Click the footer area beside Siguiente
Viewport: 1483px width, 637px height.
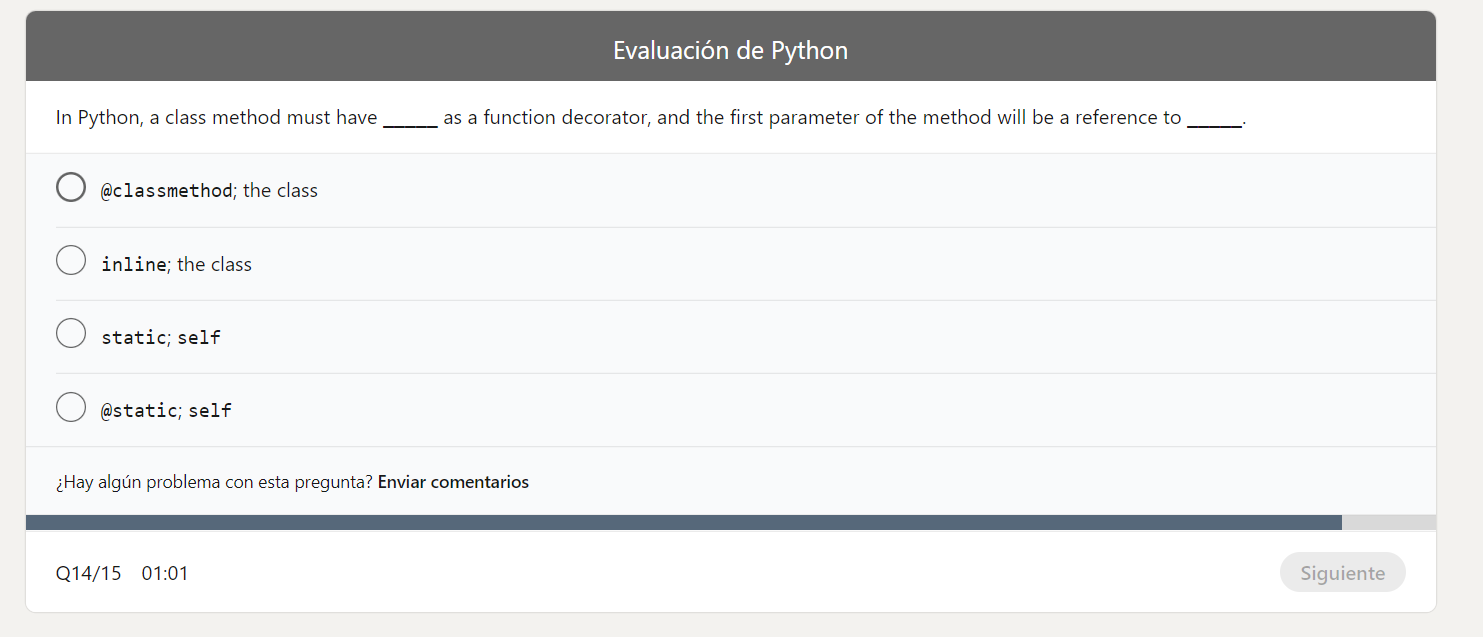click(x=700, y=572)
